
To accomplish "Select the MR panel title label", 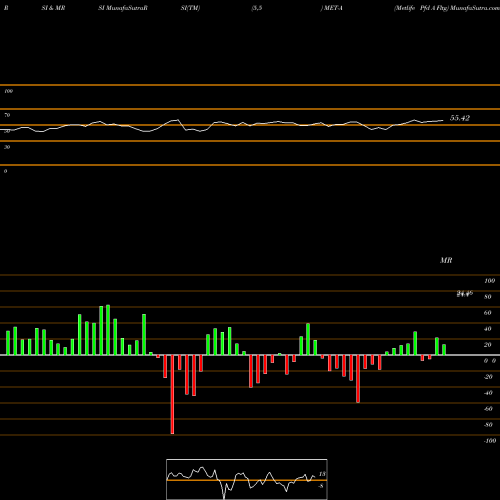I will click(446, 260).
